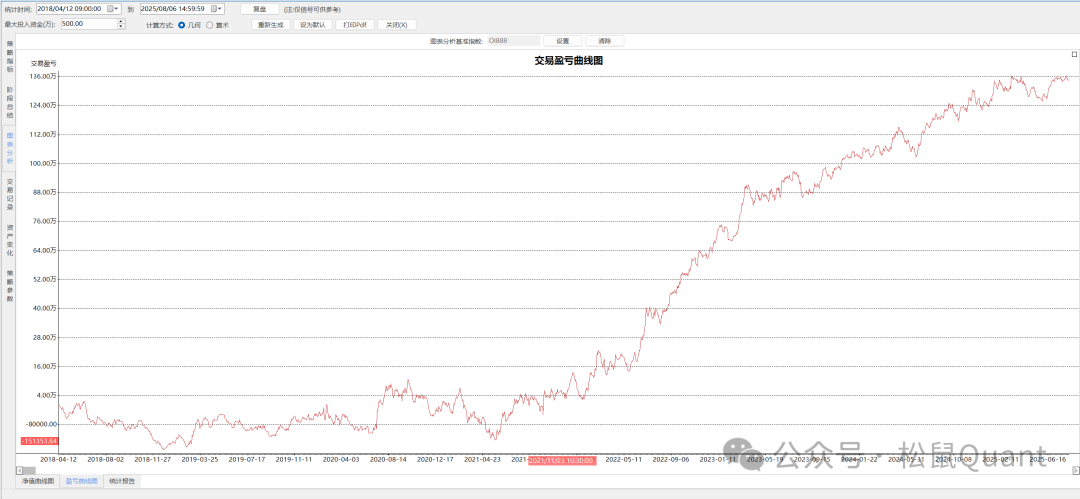Open 阶段总结 in the side tabs

point(10,102)
